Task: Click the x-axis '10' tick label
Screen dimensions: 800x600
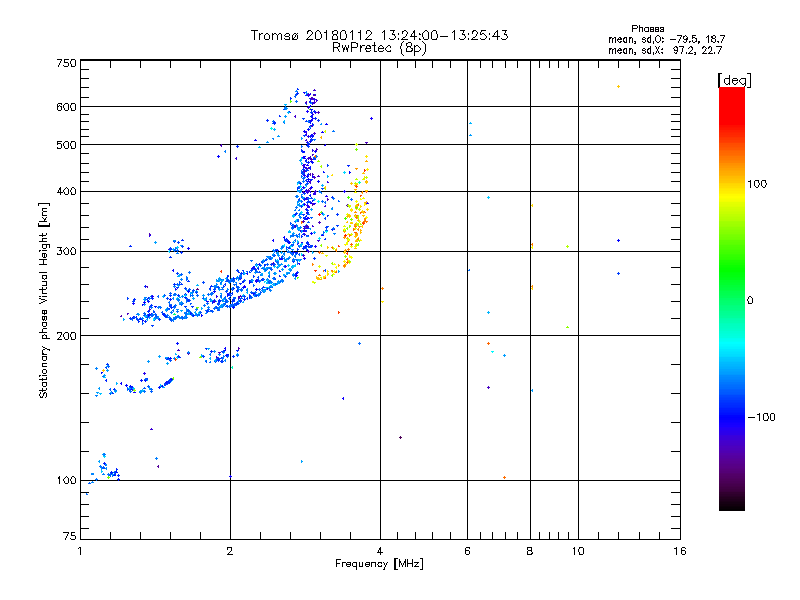Action: tap(578, 551)
